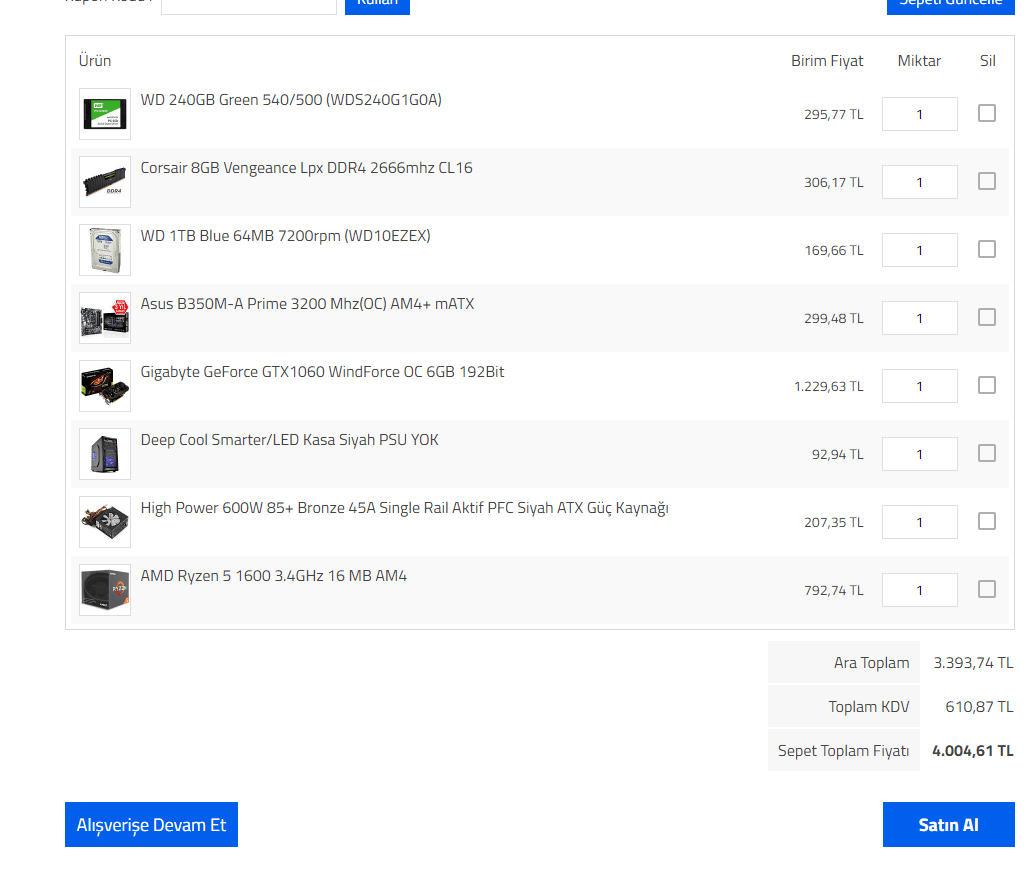Open the High Power 600W PSU thumbnail
The height and width of the screenshot is (871, 1036).
104,522
